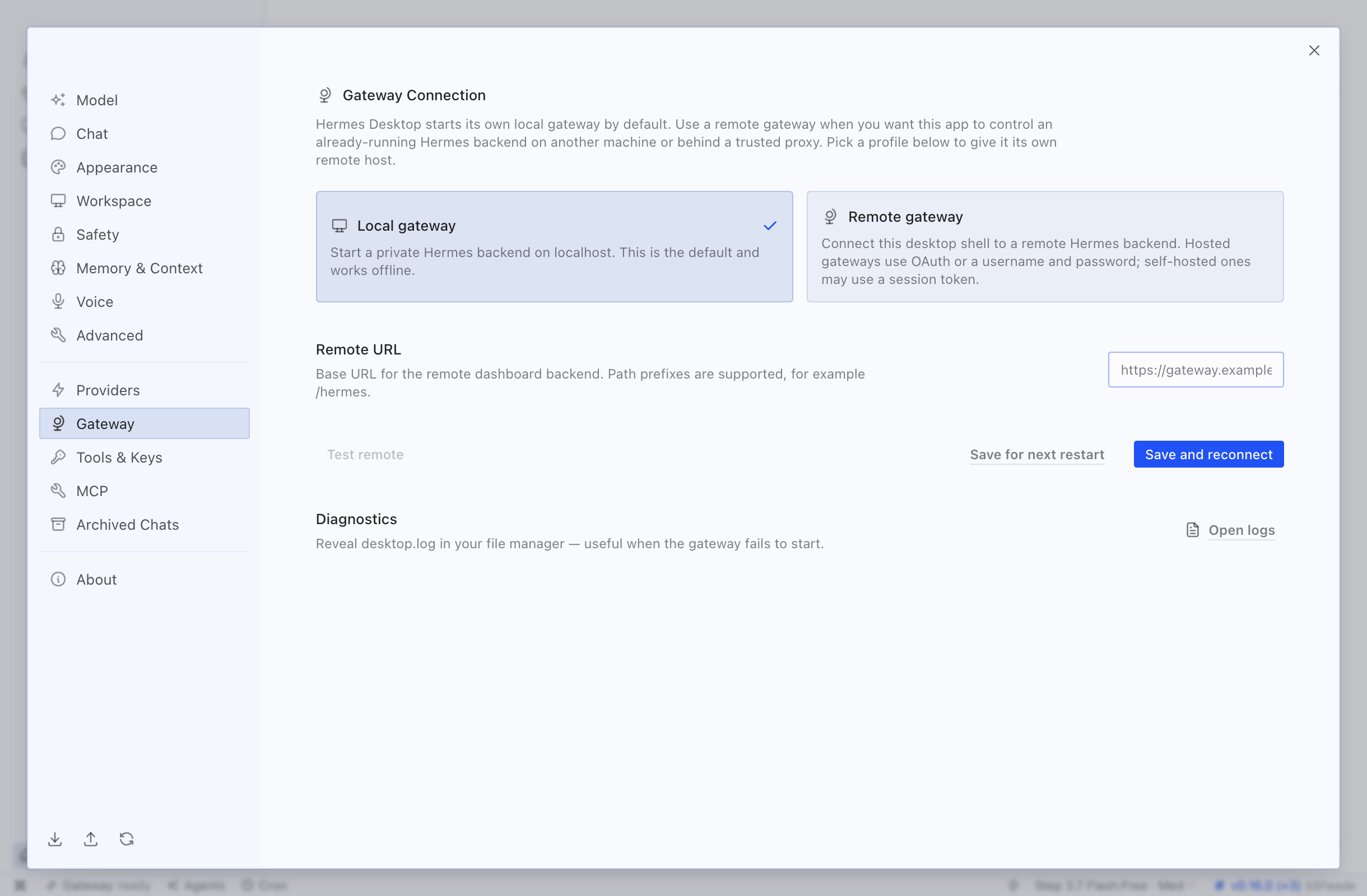This screenshot has width=1367, height=896.
Task: Click Save for next restart
Action: (x=1038, y=455)
